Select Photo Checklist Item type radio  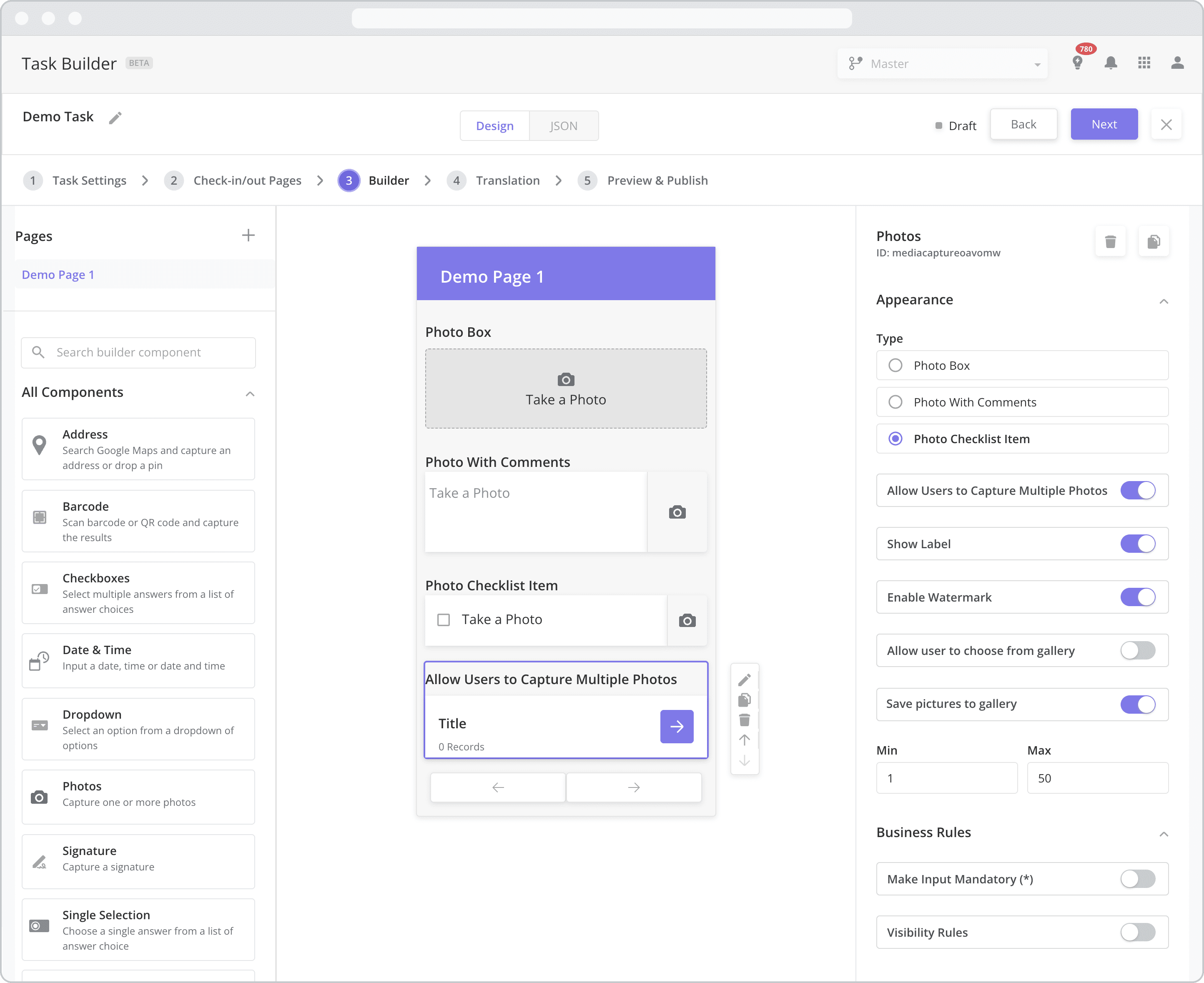point(895,439)
